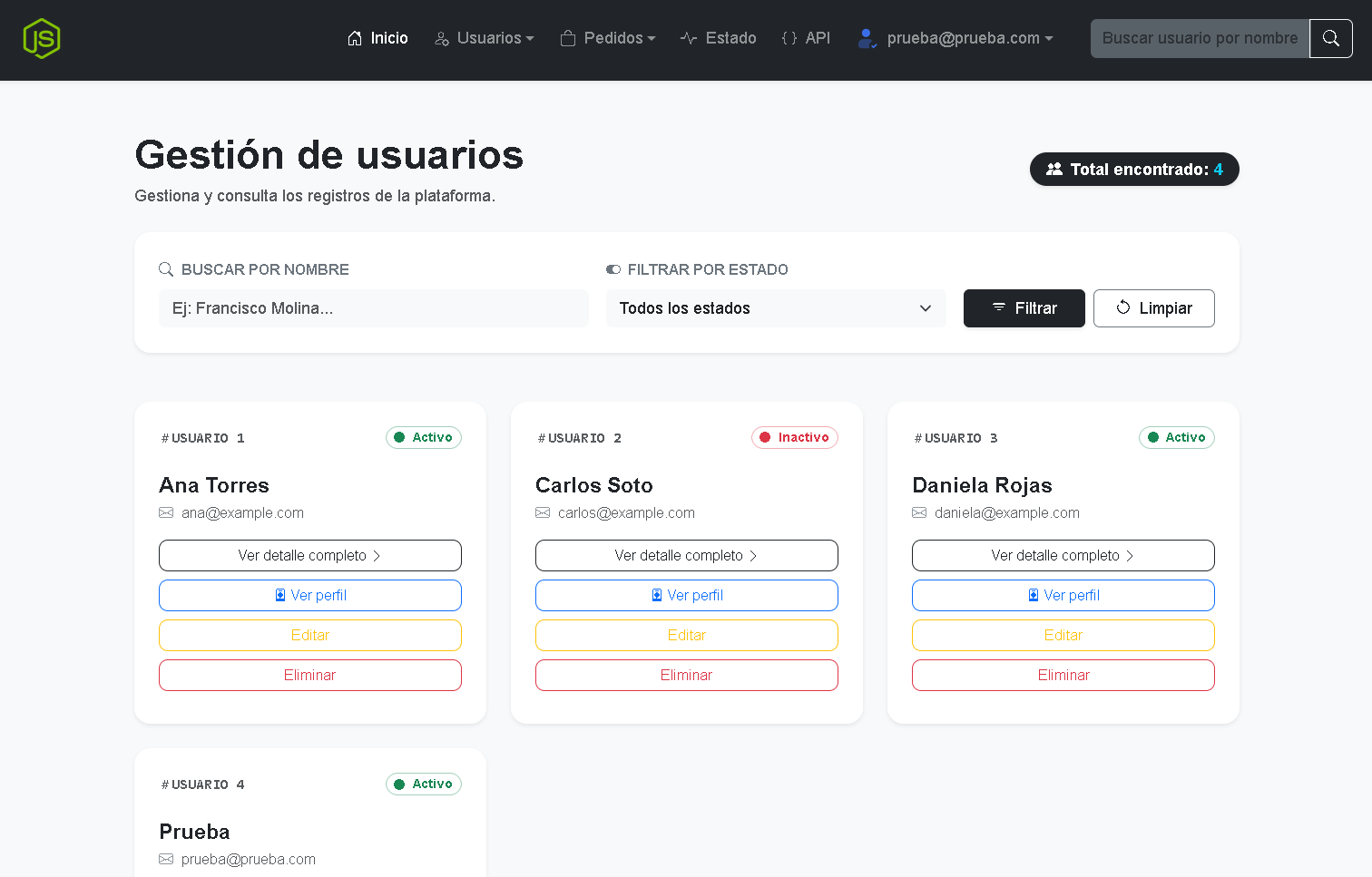This screenshot has width=1372, height=877.
Task: Click the name Prueba on card 4
Action: [x=194, y=832]
